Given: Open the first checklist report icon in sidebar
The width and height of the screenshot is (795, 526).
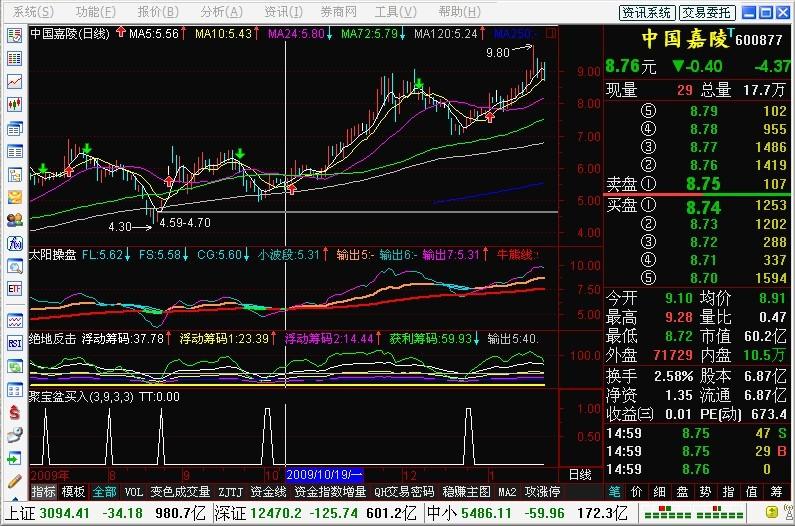Looking at the screenshot, I should (14, 36).
